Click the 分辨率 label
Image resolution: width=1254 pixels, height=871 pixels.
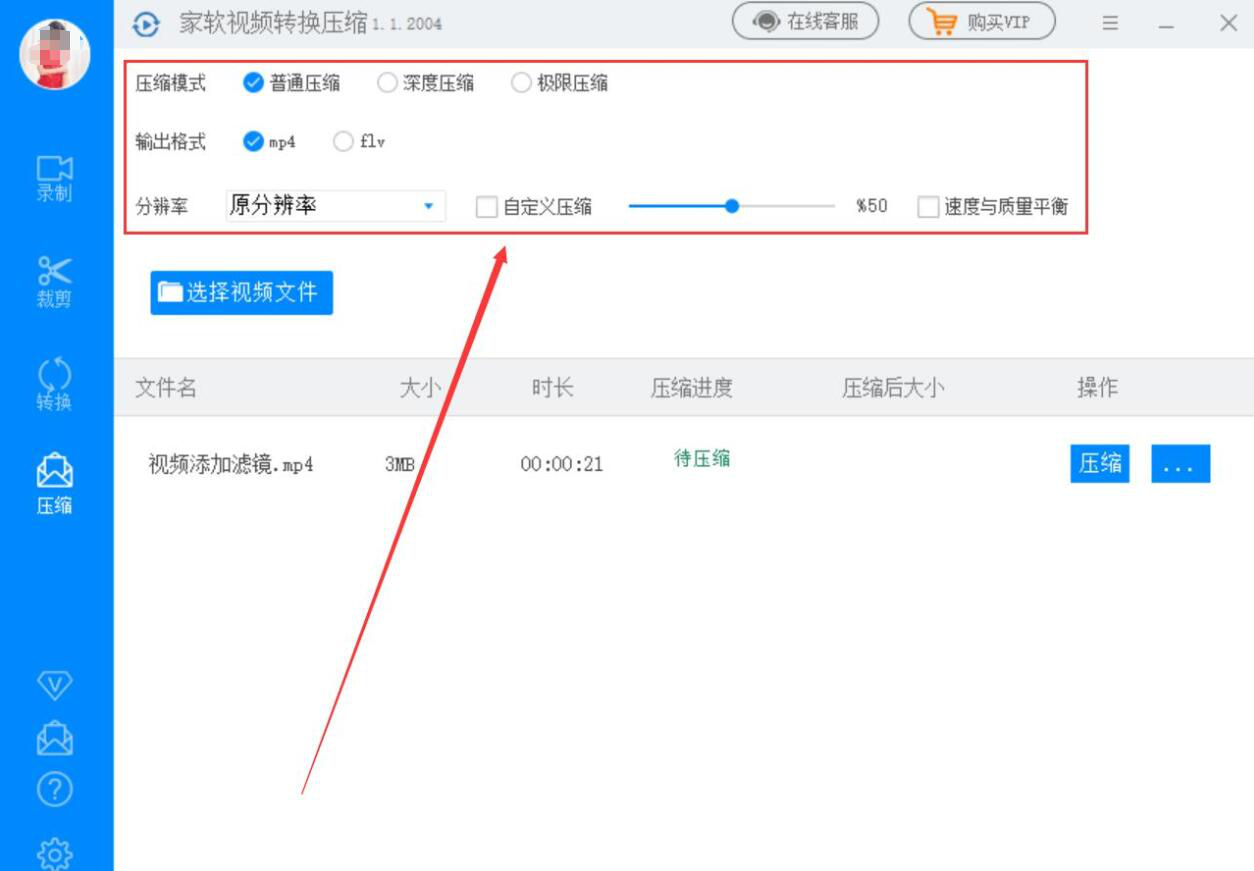(162, 208)
